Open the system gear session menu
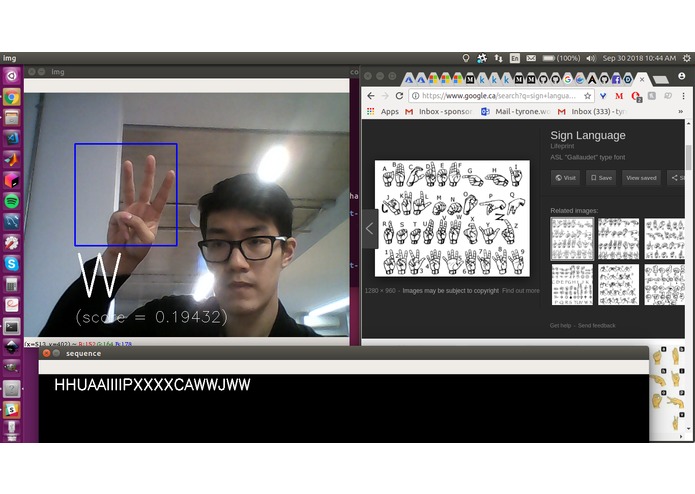695x494 pixels. coord(687,58)
